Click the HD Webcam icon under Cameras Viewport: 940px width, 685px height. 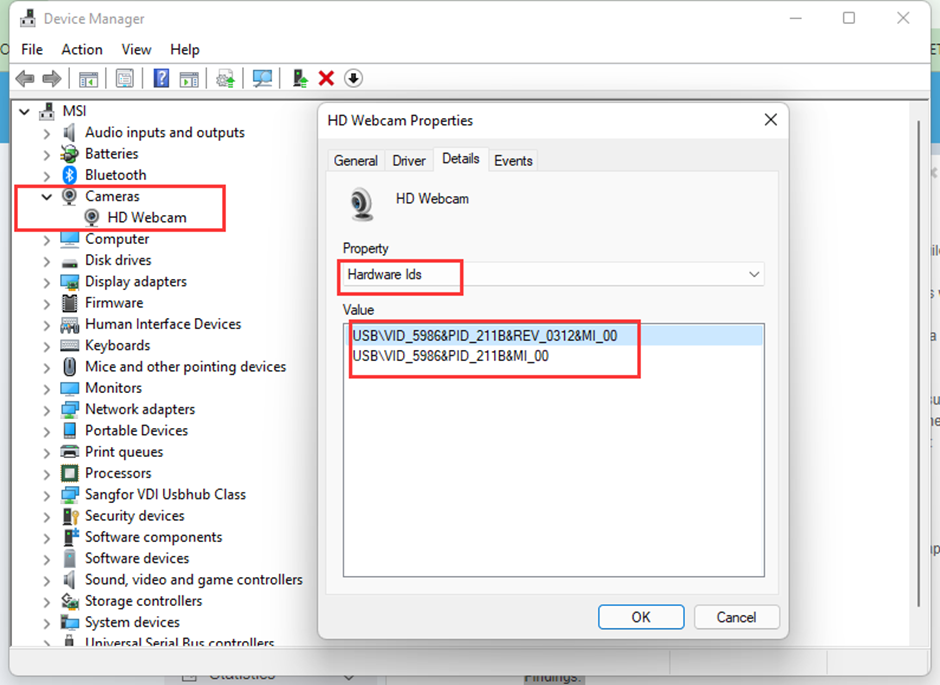tap(92, 218)
